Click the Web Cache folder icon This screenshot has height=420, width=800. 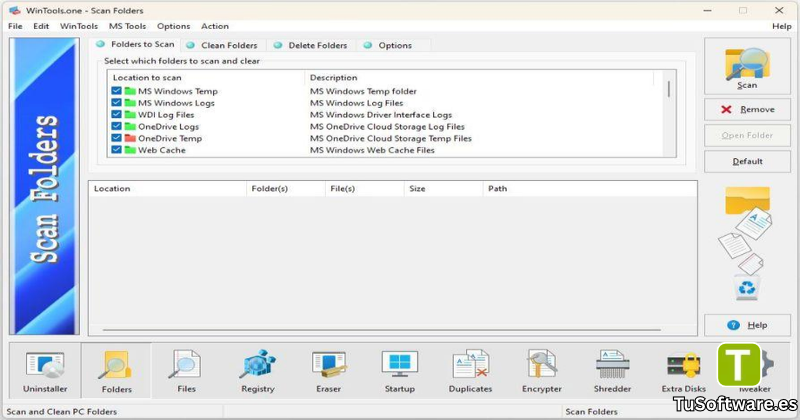tap(130, 150)
